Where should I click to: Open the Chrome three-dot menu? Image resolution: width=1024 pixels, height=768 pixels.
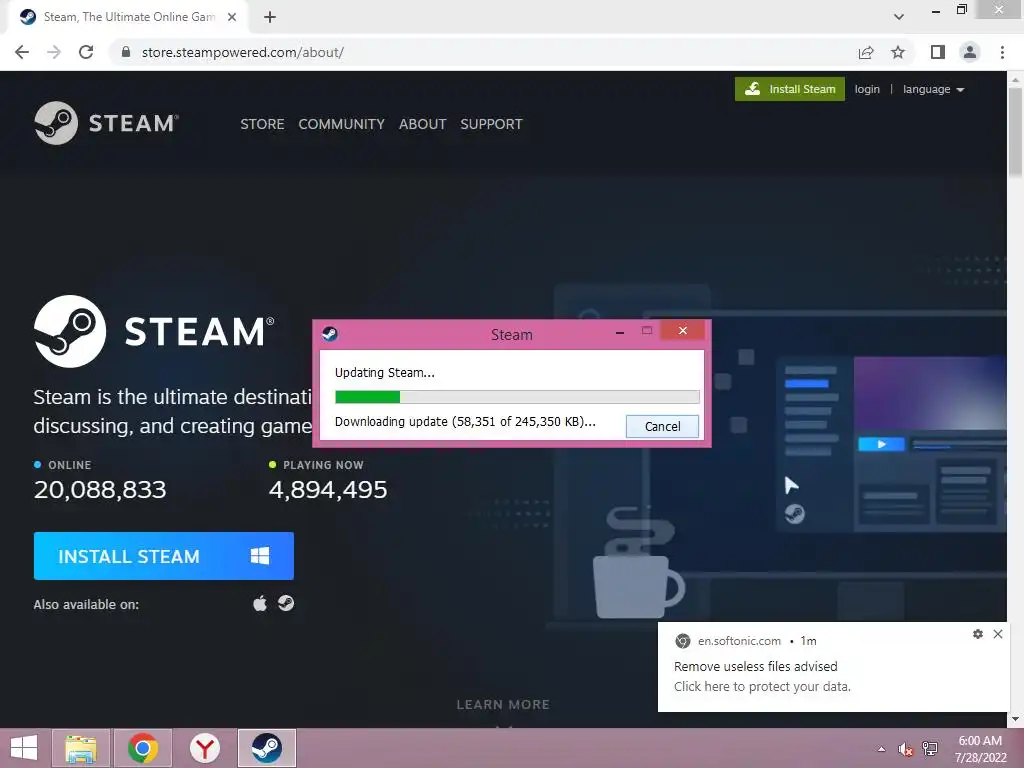[x=1002, y=52]
